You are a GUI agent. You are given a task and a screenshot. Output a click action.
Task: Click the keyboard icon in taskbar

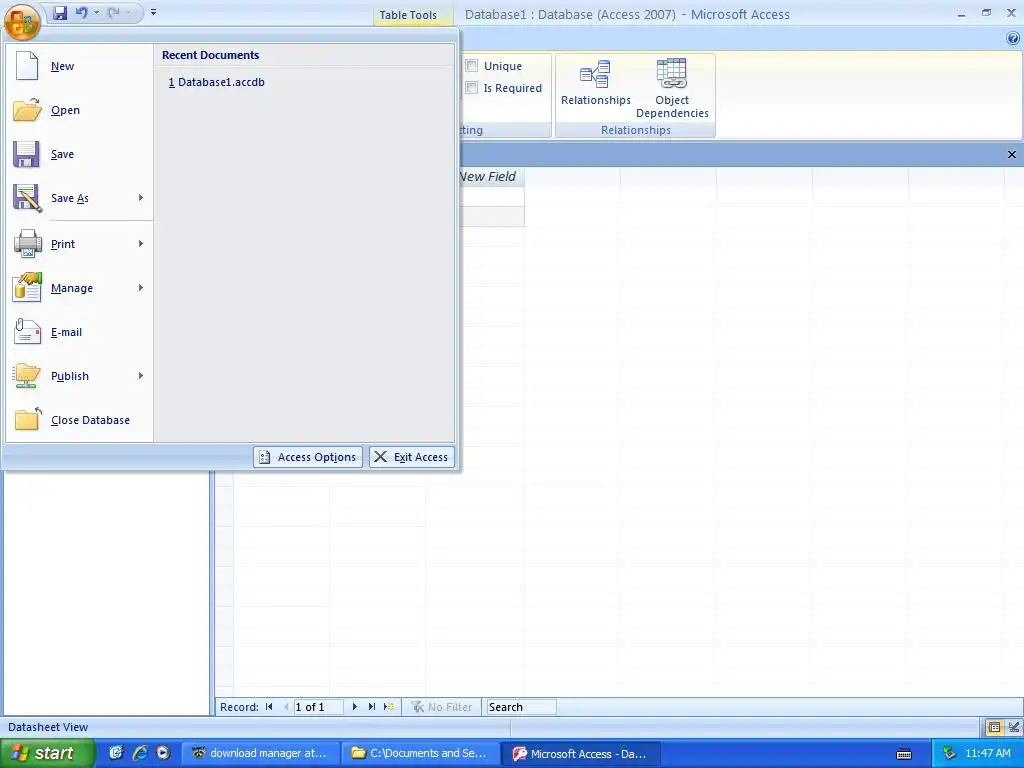coord(904,754)
